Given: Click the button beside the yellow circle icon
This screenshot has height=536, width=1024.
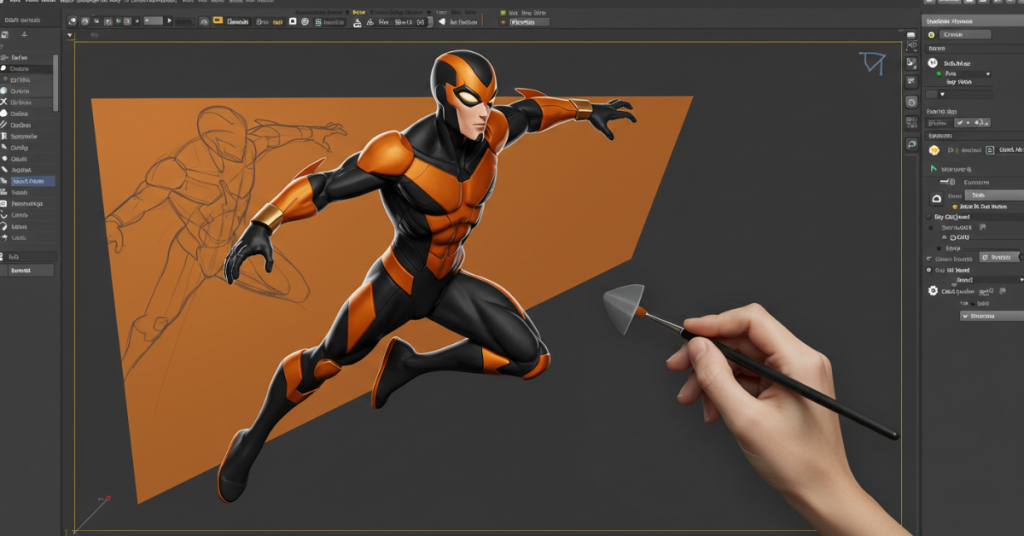Looking at the screenshot, I should [x=965, y=35].
